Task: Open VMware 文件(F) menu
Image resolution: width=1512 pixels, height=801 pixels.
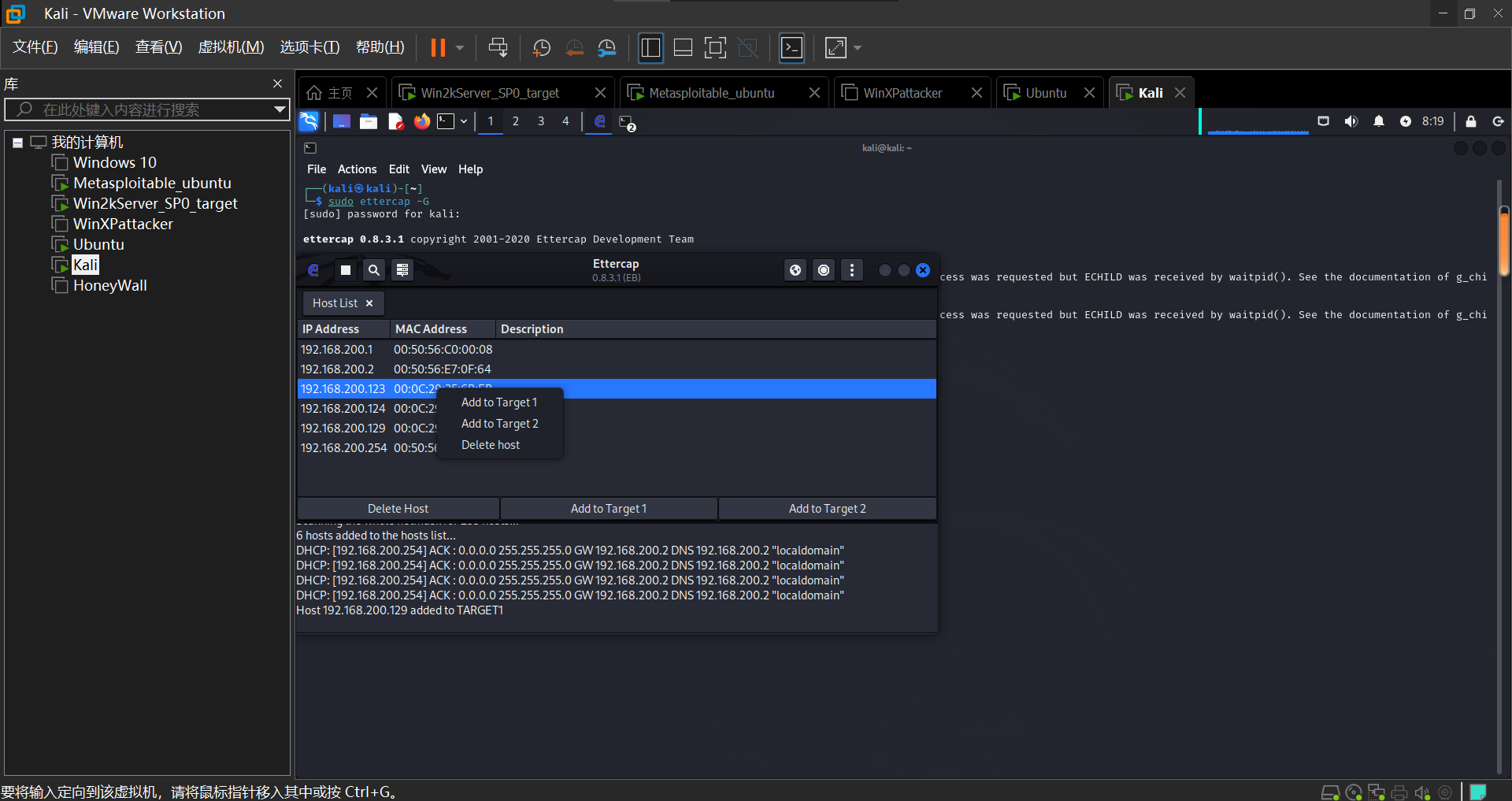Action: pos(35,47)
